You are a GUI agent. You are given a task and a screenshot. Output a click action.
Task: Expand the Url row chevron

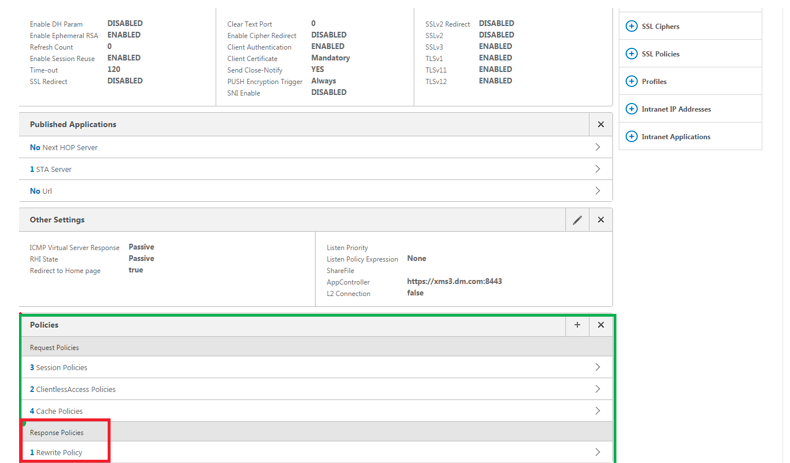coord(598,190)
